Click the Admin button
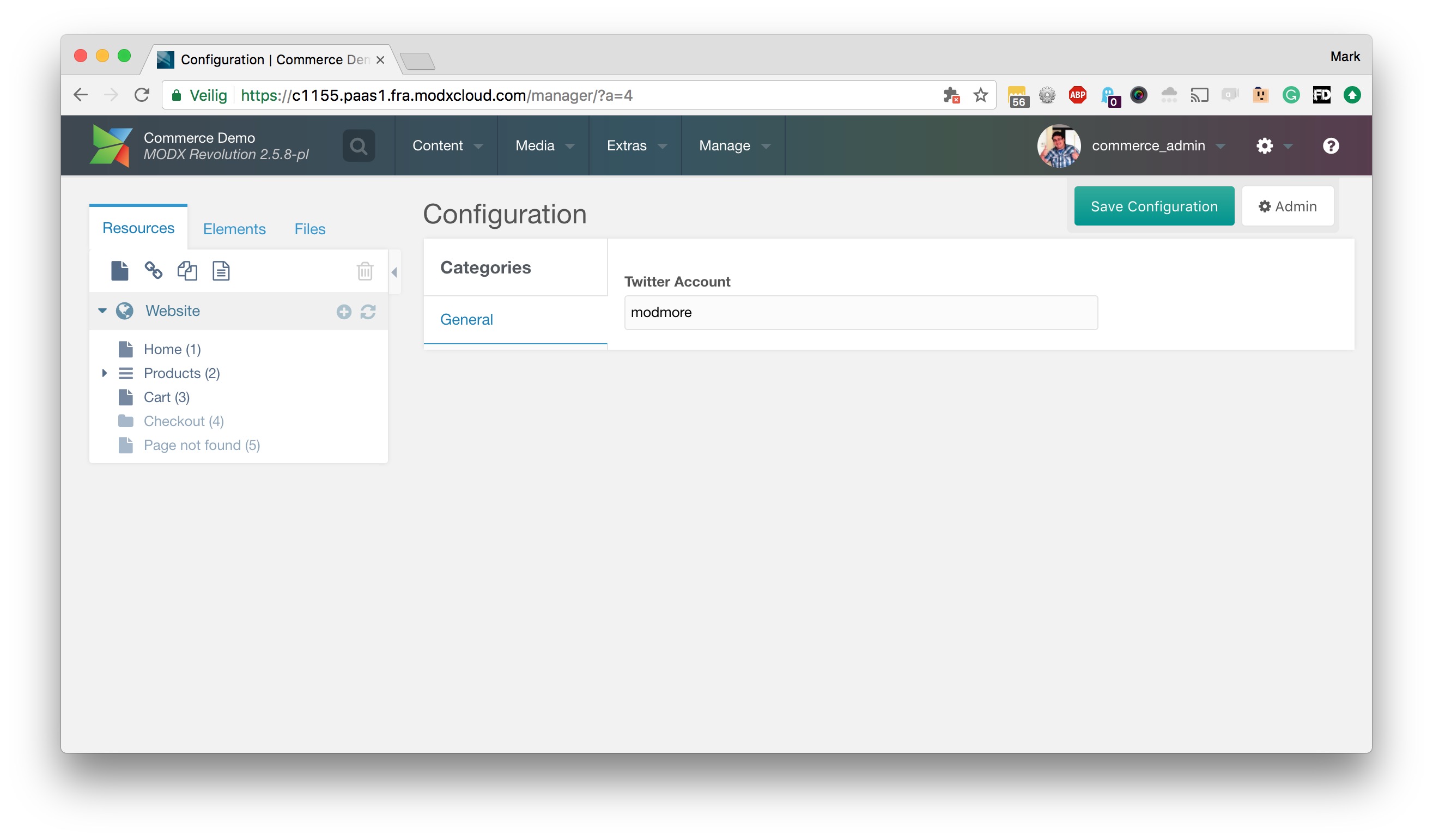1433x840 pixels. 1288,206
